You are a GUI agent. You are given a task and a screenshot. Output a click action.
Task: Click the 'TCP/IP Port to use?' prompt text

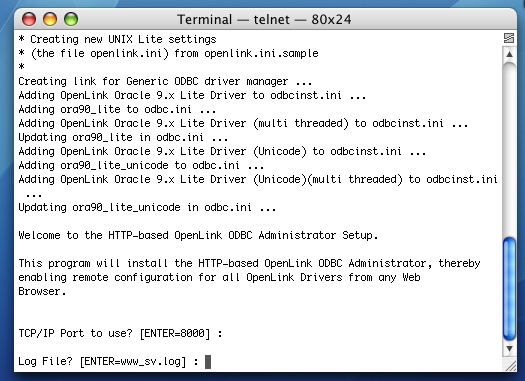coord(75,333)
